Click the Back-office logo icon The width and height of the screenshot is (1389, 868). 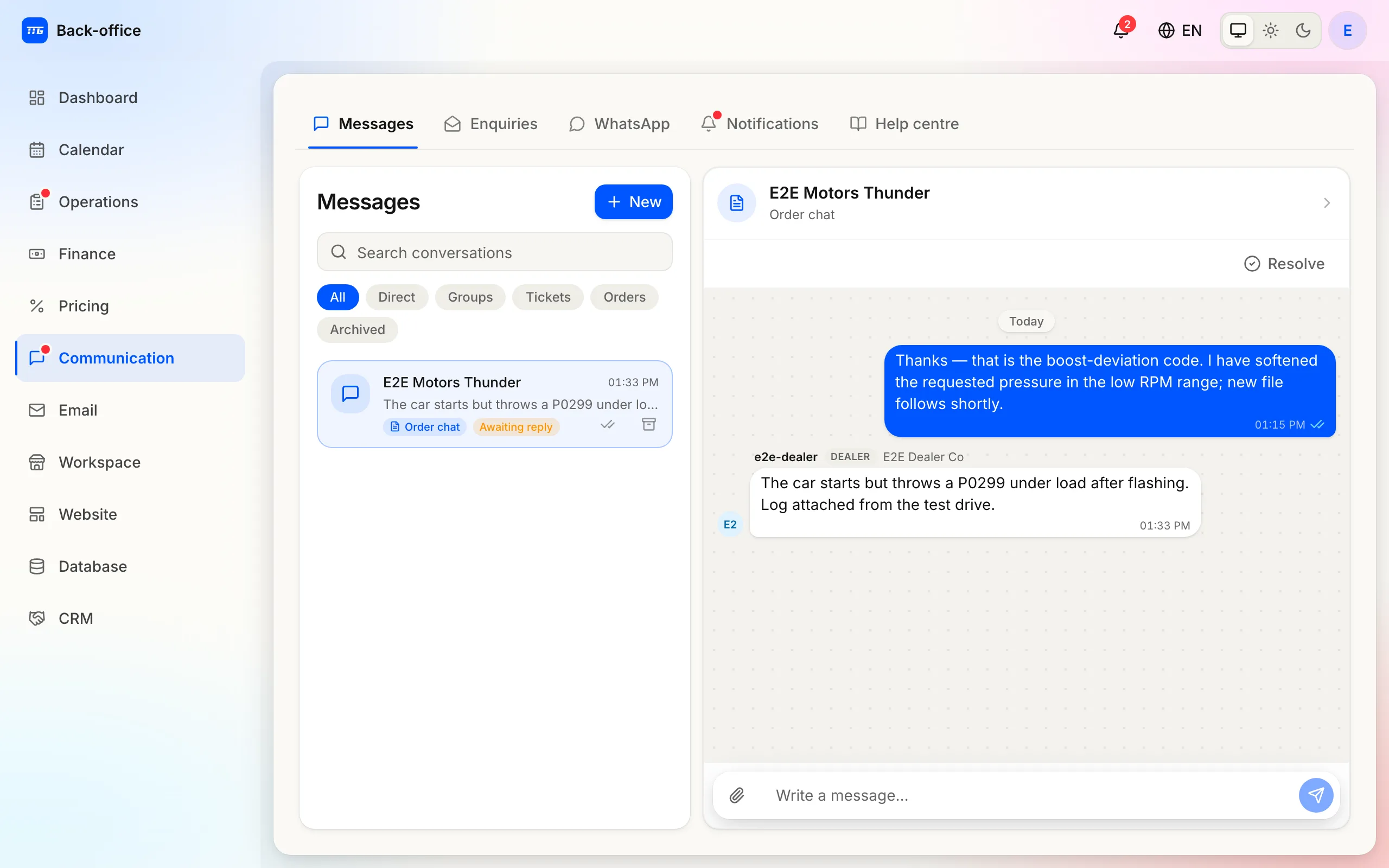tap(34, 30)
